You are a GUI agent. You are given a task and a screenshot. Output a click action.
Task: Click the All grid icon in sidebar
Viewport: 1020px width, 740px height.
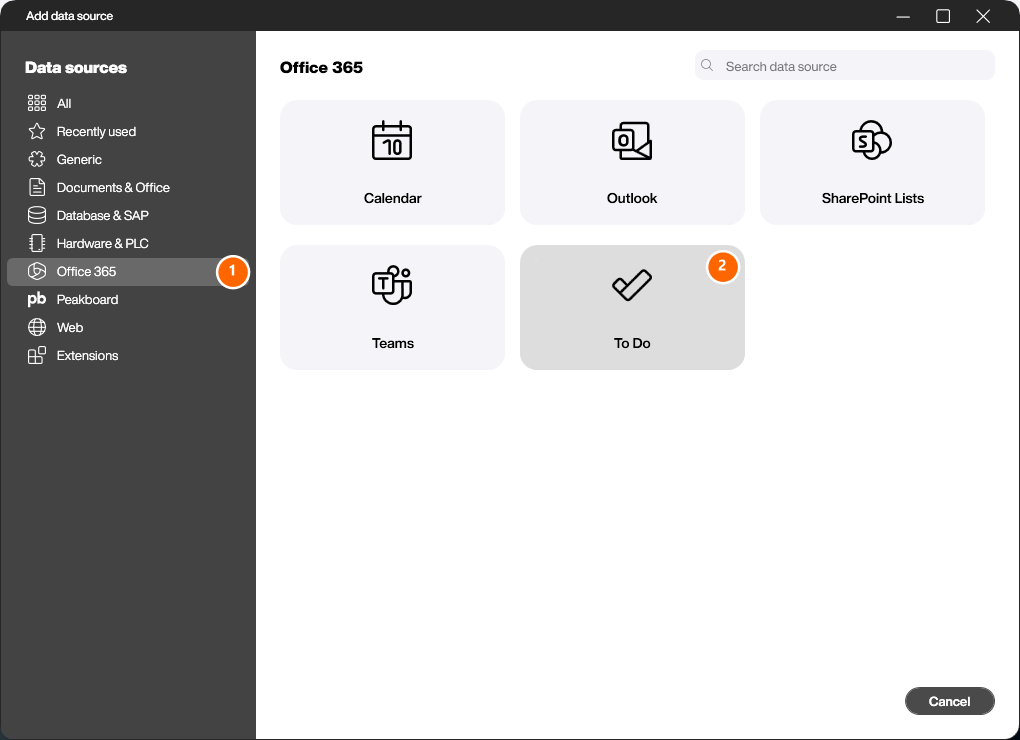(37, 103)
